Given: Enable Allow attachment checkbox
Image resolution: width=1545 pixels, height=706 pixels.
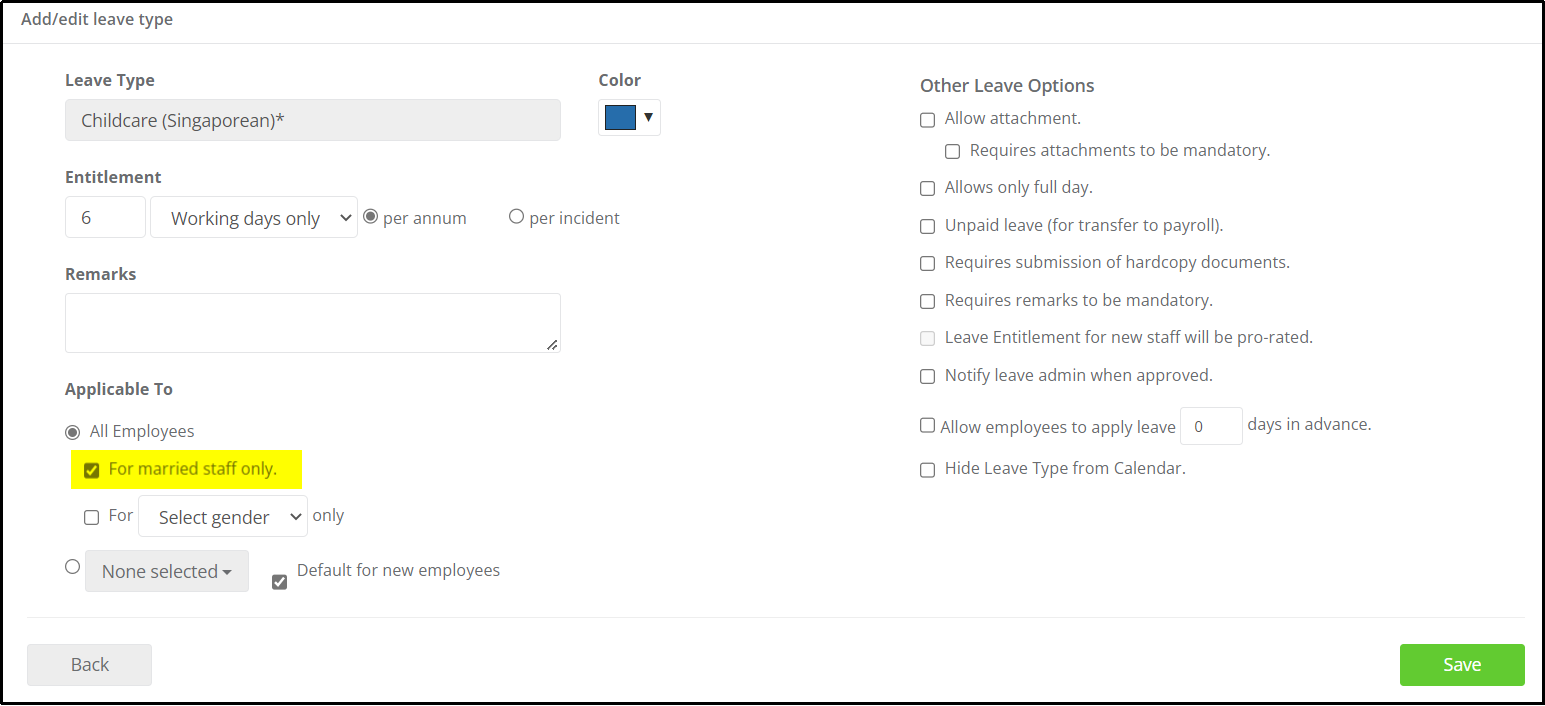Looking at the screenshot, I should [x=928, y=120].
